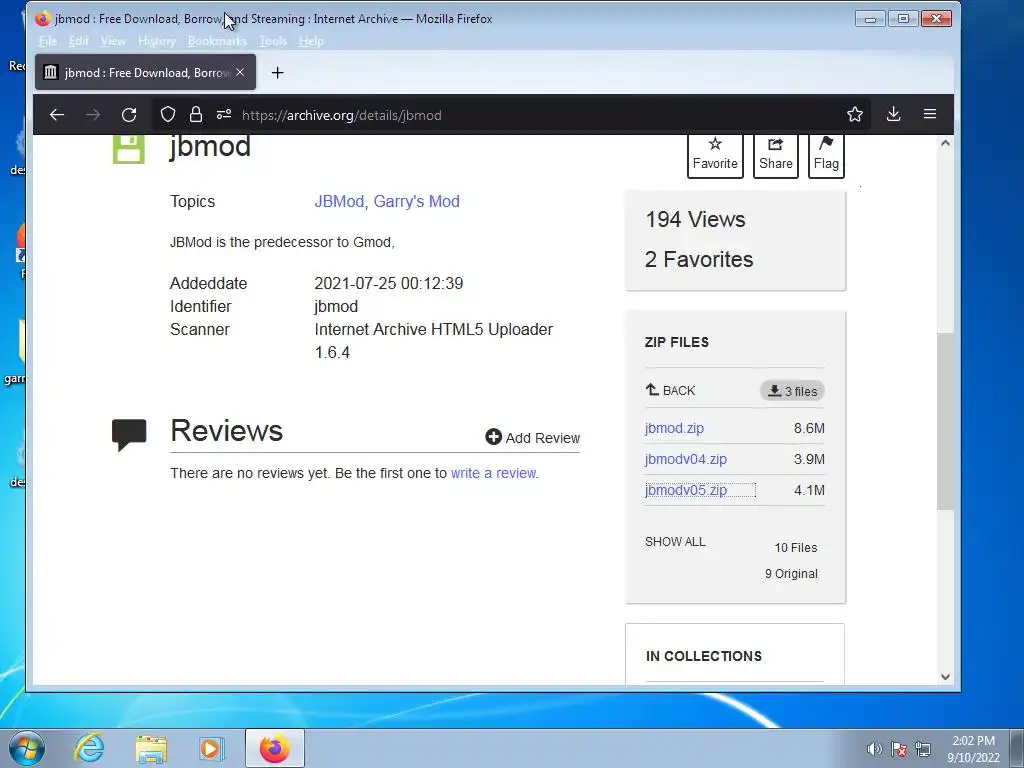Viewport: 1024px width, 768px height.
Task: Click the page scrollbar down arrow
Action: coord(945,677)
